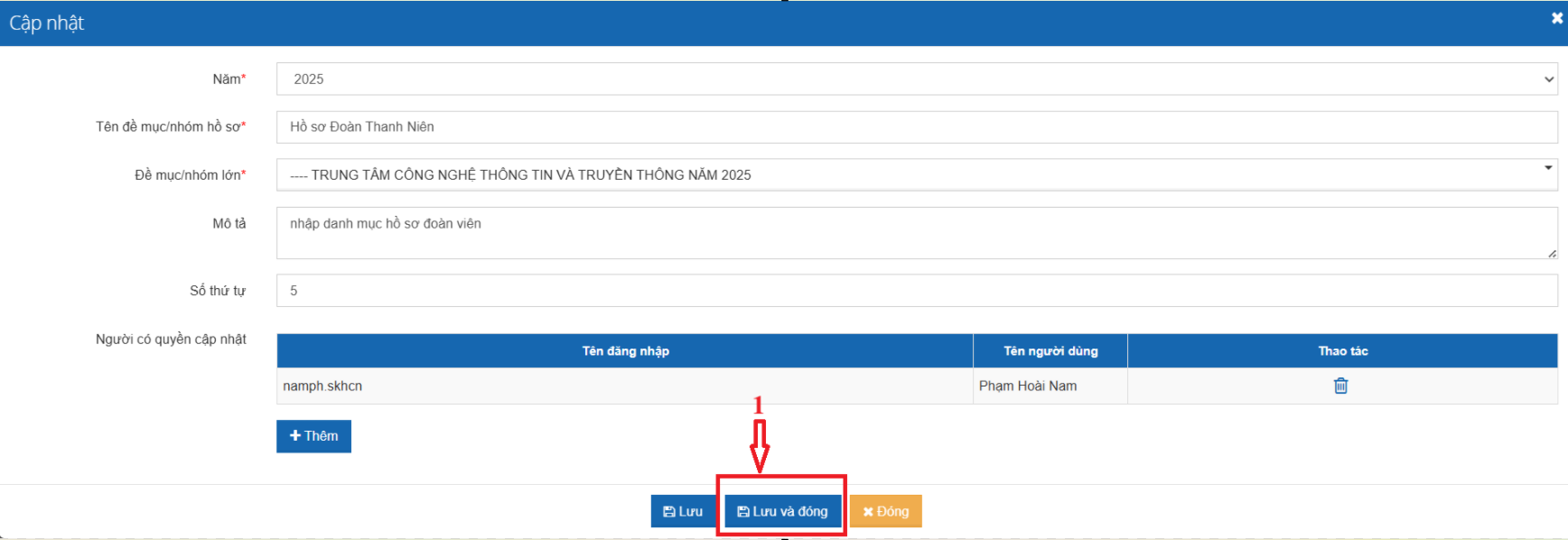
Task: Grab the Mô tả textarea resize handle
Action: click(1552, 254)
